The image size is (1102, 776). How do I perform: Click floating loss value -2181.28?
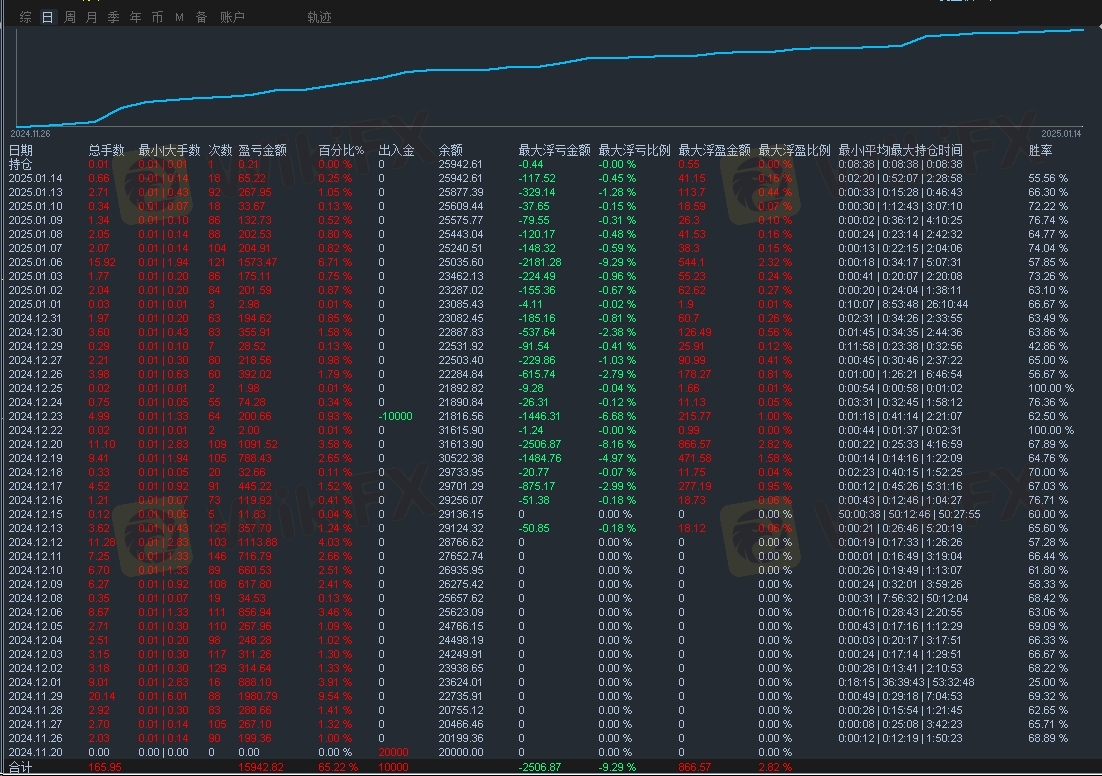click(540, 262)
